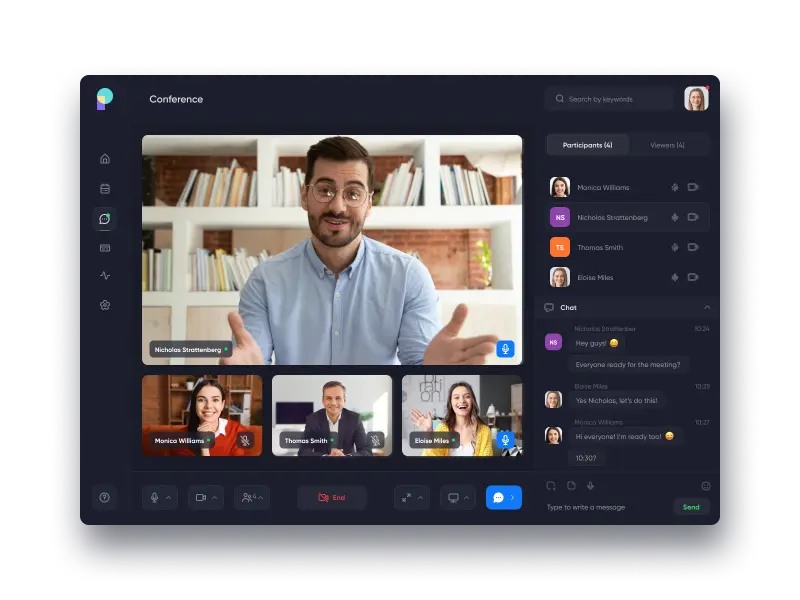Image resolution: width=800 pixels, height=600 pixels.
Task: Select the Conference chat icon in sidebar
Action: pyautogui.click(x=105, y=218)
